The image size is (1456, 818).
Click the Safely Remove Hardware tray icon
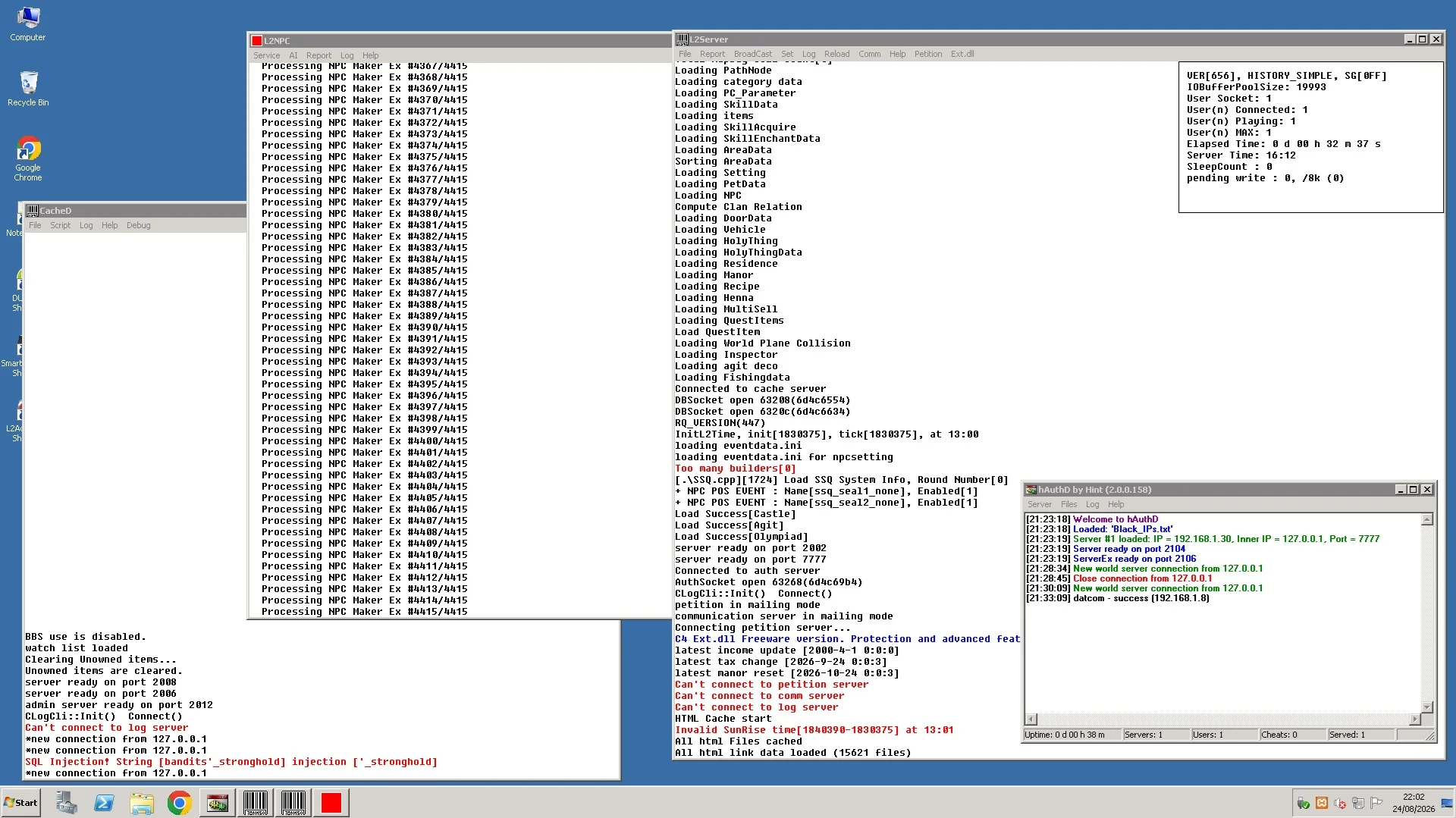[1304, 803]
